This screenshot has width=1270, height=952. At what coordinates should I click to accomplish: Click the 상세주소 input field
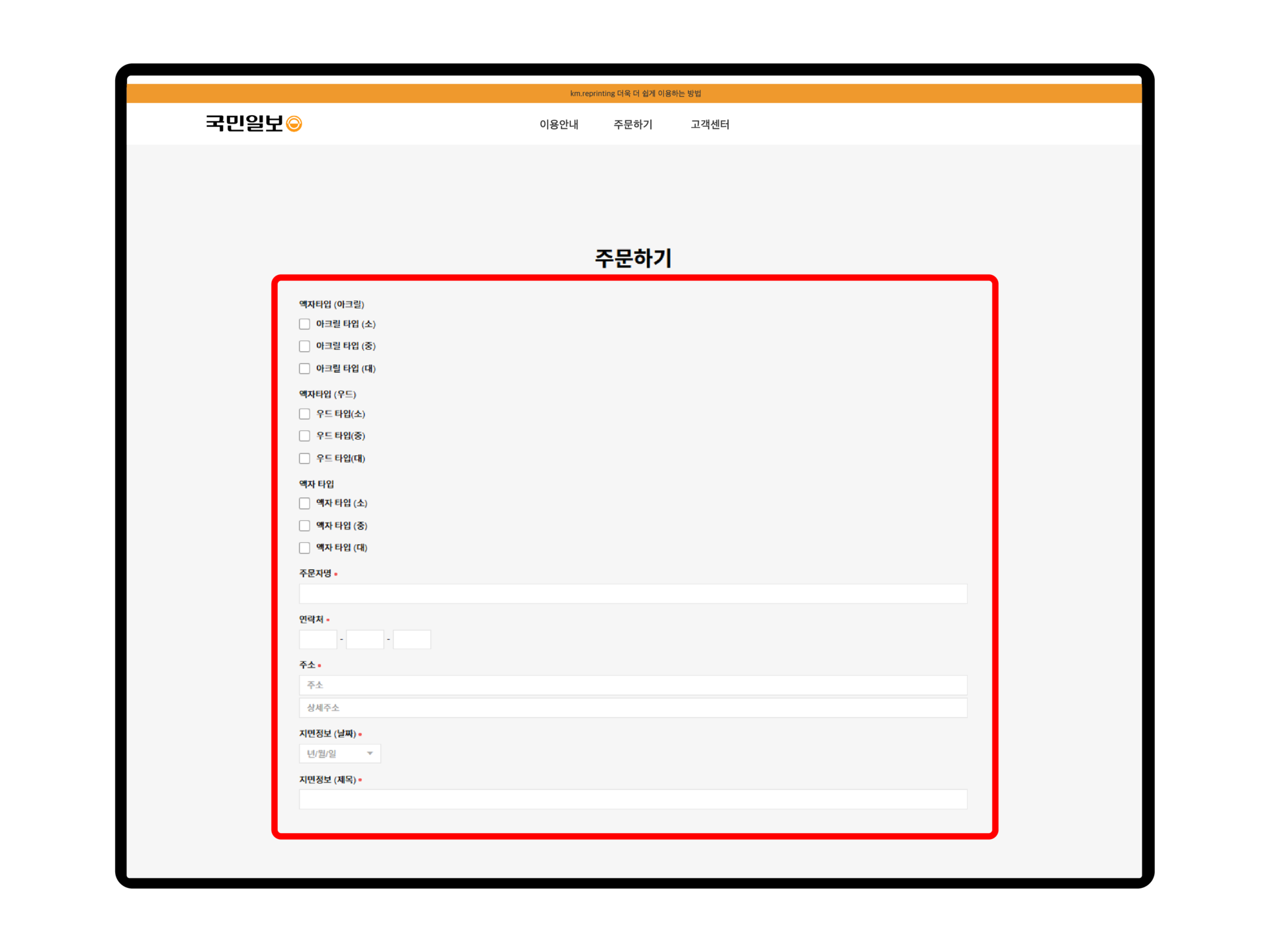632,708
